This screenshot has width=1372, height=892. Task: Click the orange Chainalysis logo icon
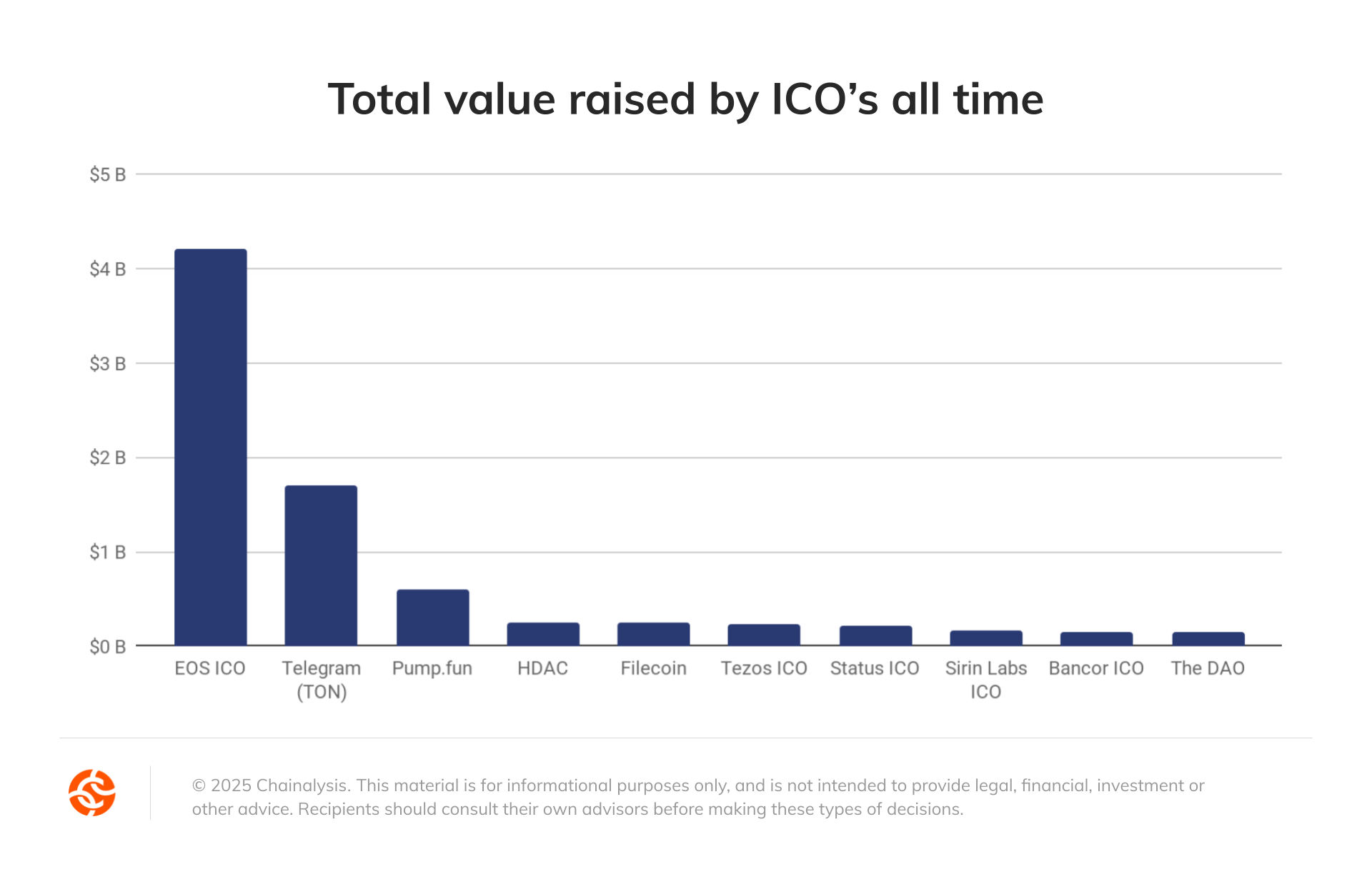[91, 793]
